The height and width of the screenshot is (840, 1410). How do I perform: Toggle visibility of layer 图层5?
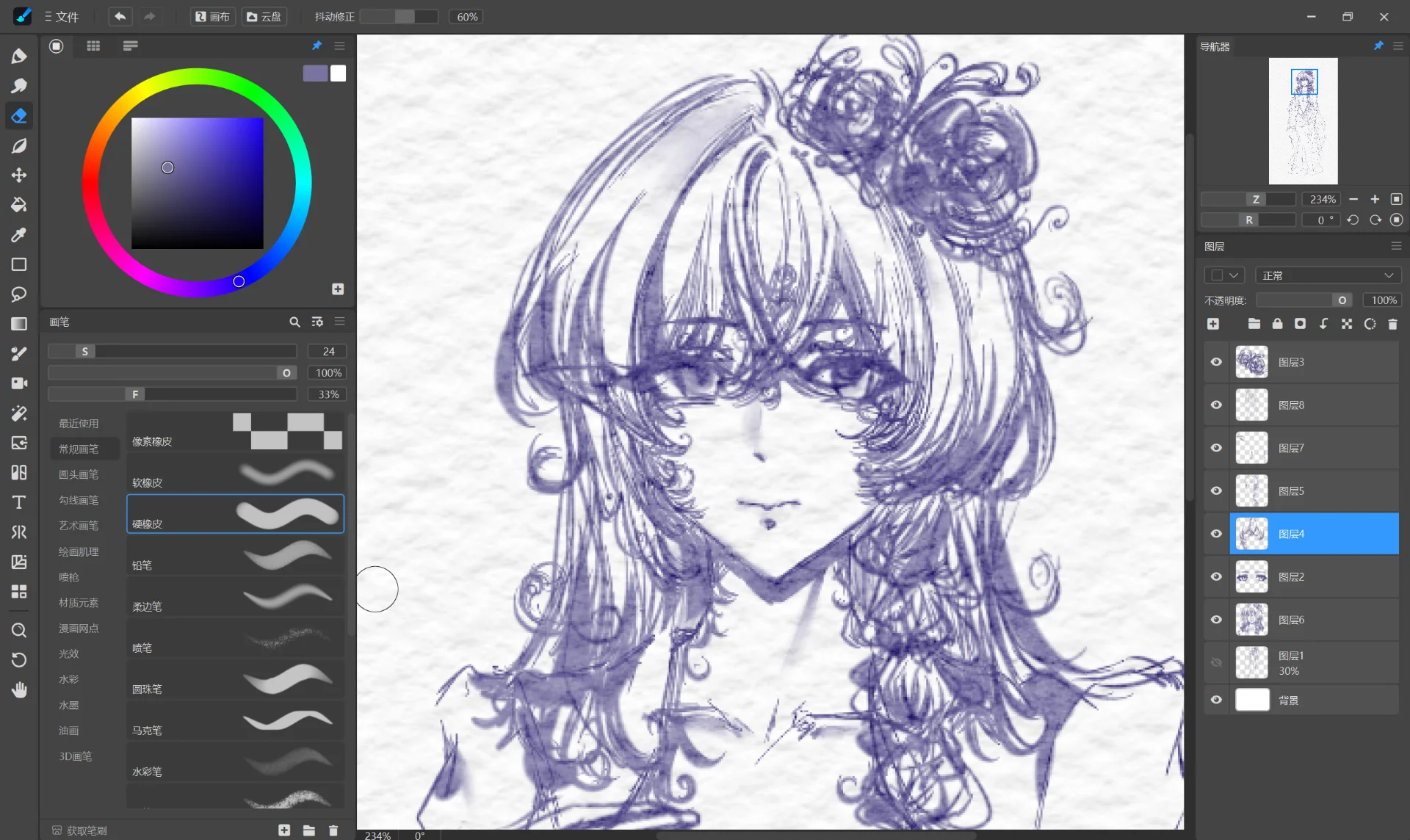coord(1216,490)
